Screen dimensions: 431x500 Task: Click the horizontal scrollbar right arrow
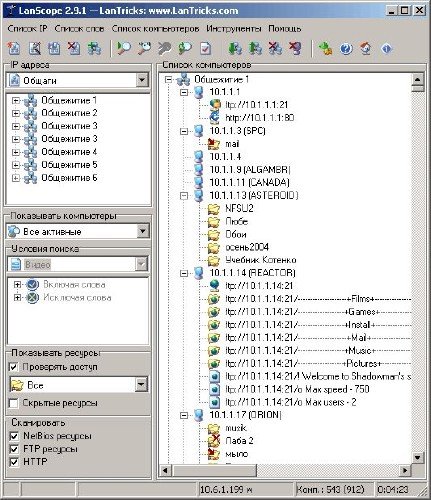405,470
